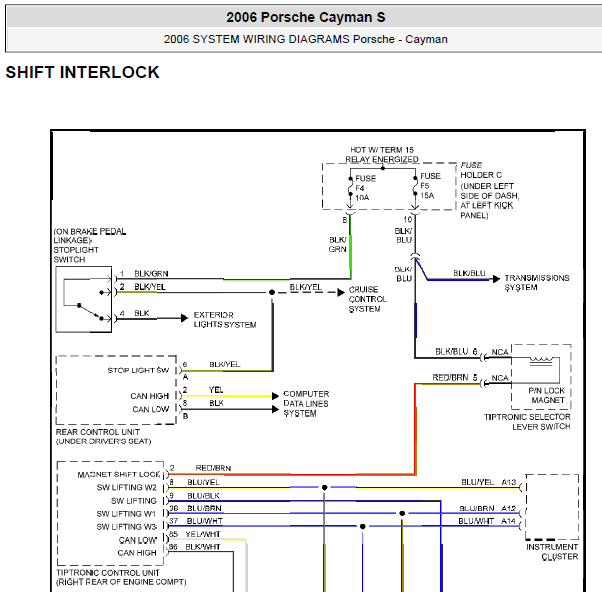Click "BLK/WHT" at Tiptronic pin 86

[x=203, y=547]
